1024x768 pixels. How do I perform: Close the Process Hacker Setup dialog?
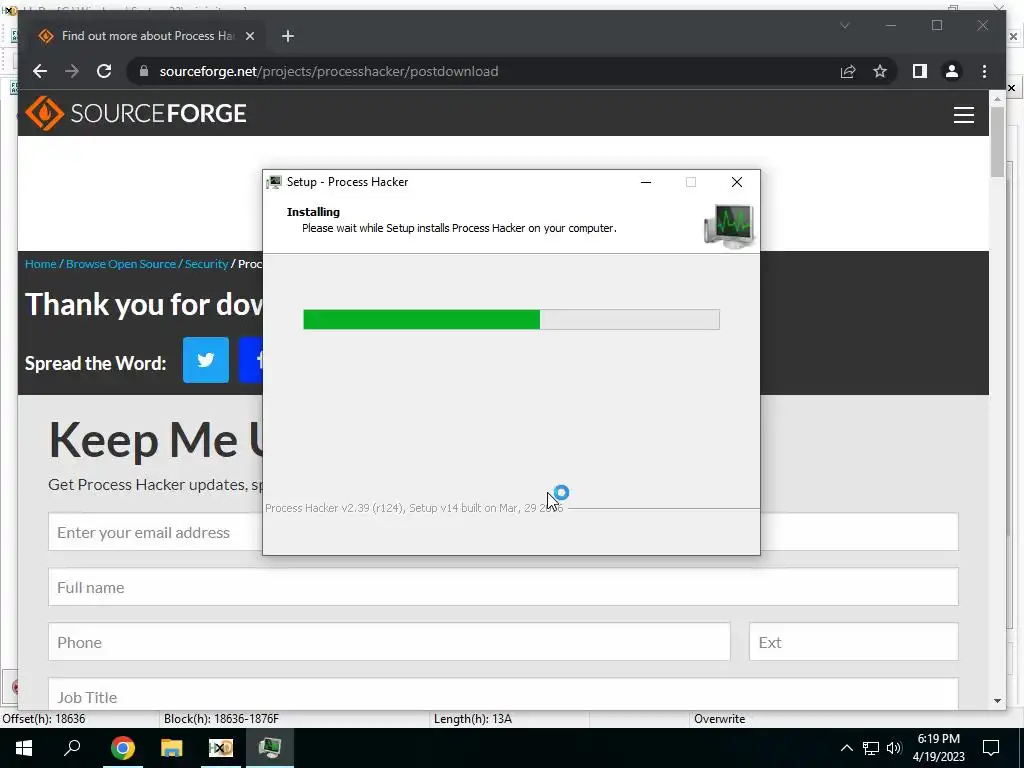(x=737, y=182)
